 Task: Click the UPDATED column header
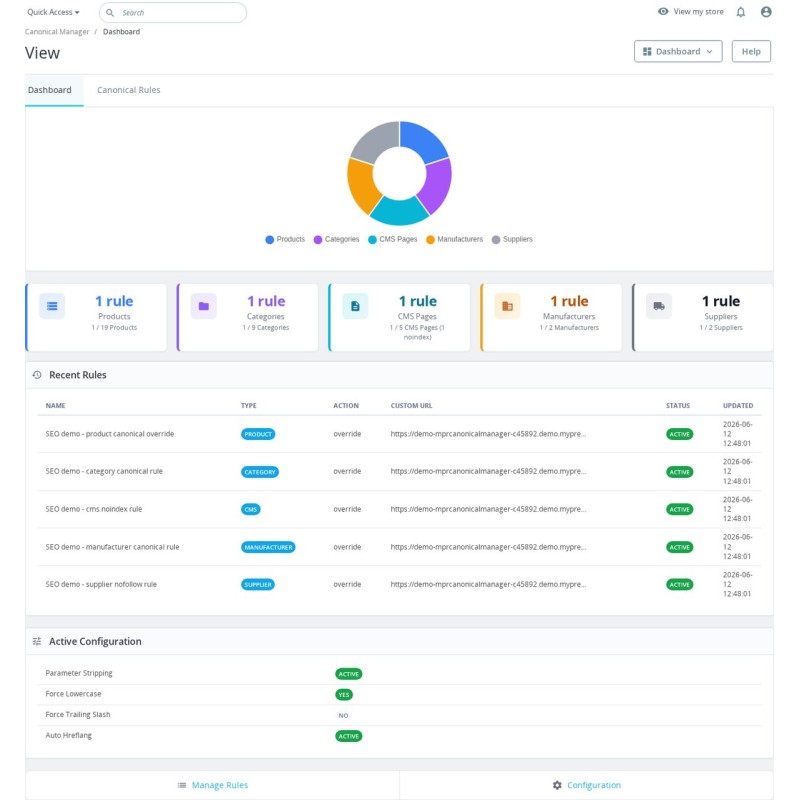coord(738,406)
